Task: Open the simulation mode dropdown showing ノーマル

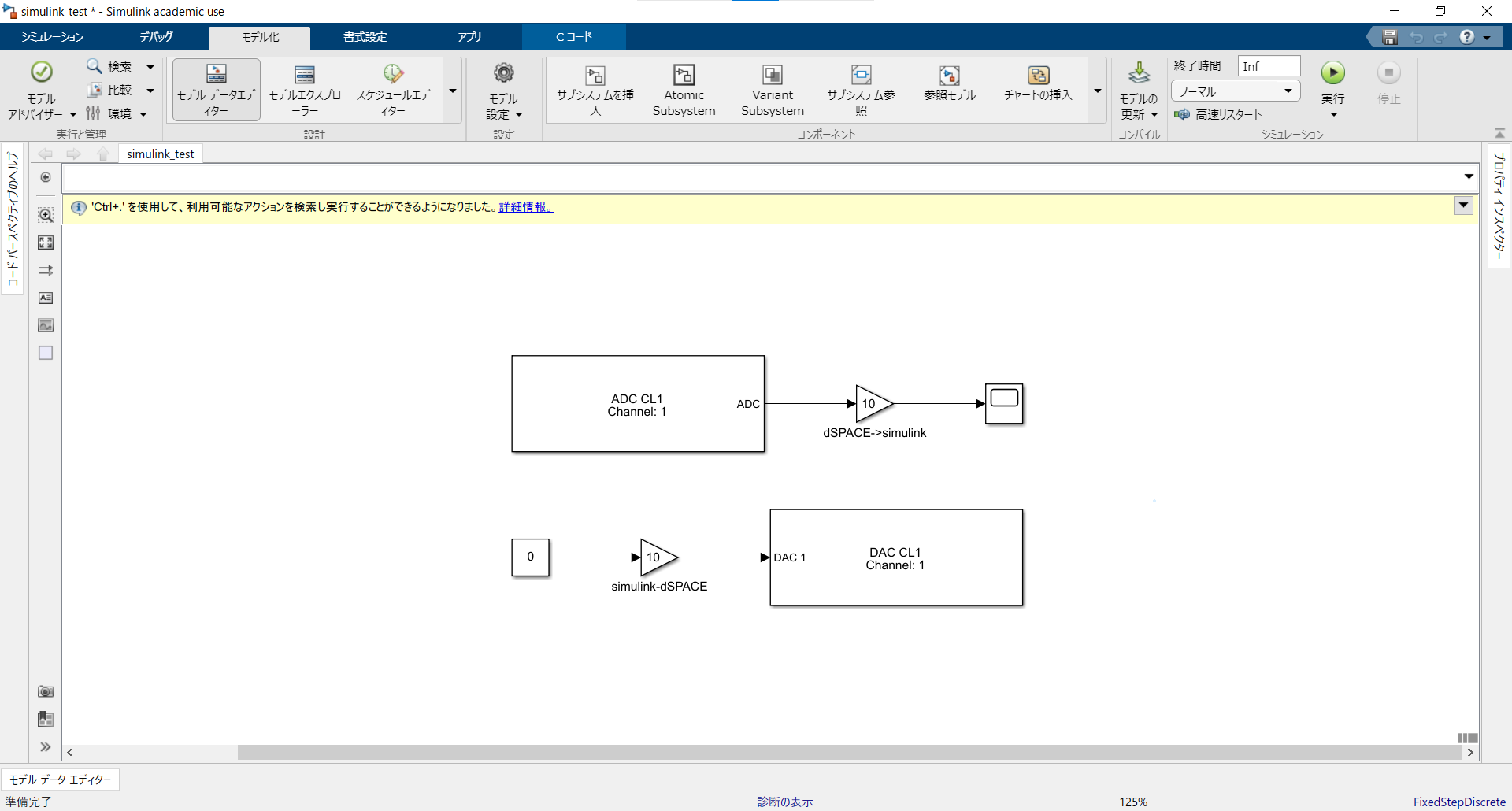Action: [1234, 91]
